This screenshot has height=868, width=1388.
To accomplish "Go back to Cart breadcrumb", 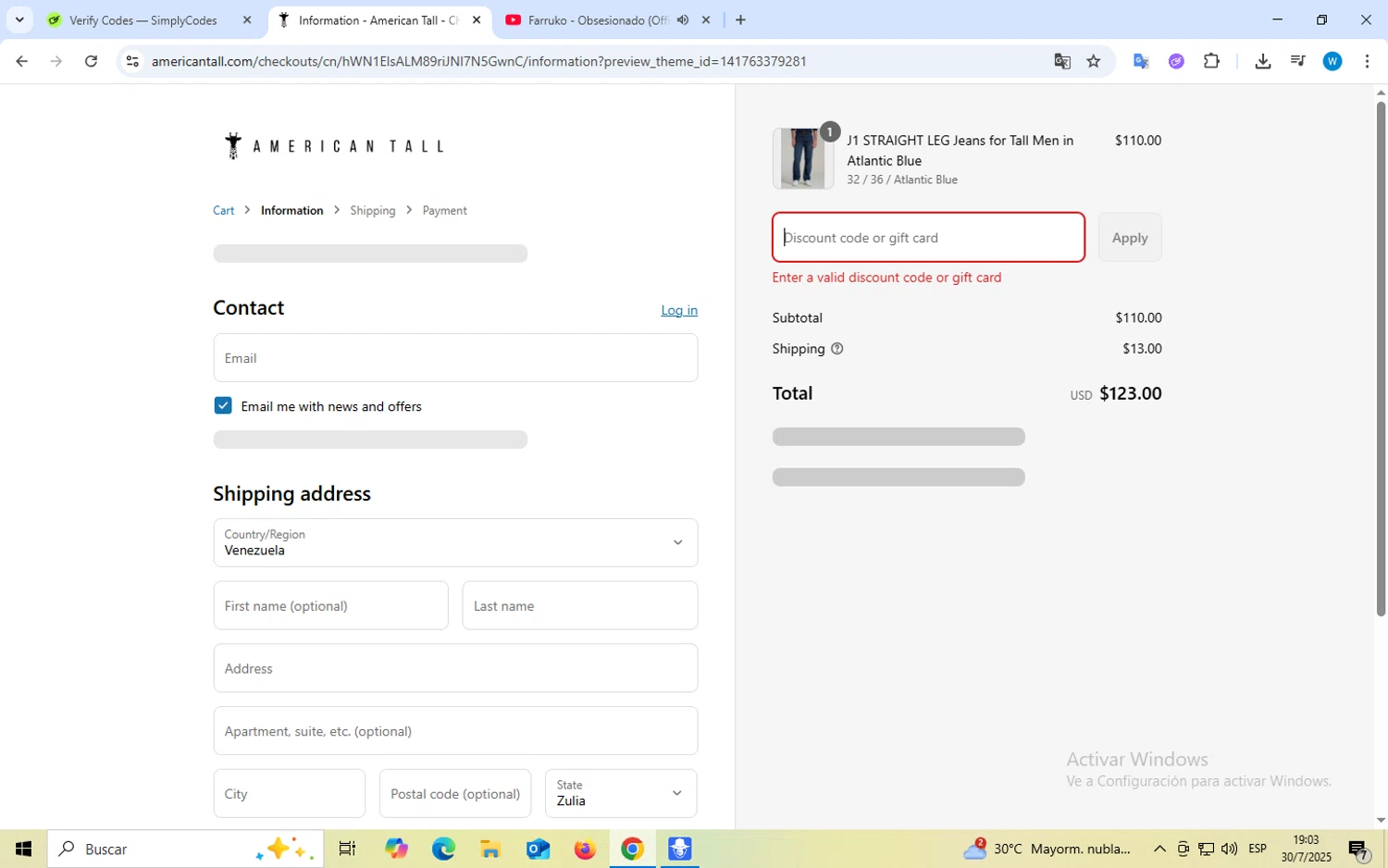I will 224,211.
